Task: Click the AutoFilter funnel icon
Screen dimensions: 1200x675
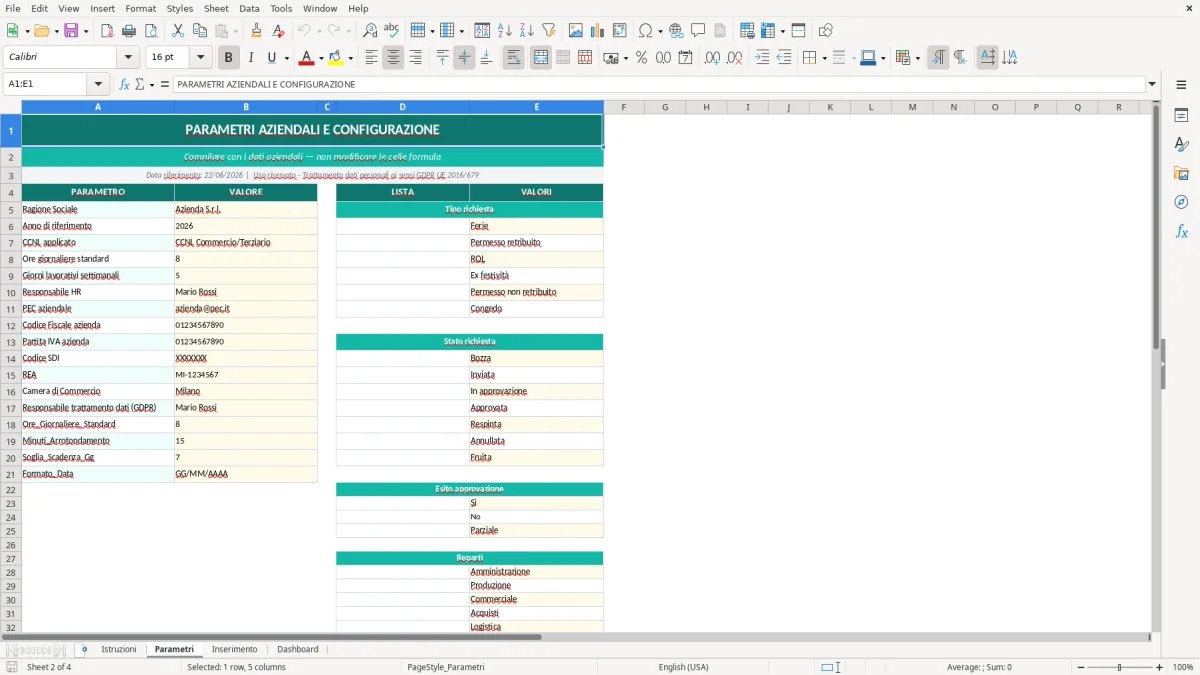Action: pos(548,31)
